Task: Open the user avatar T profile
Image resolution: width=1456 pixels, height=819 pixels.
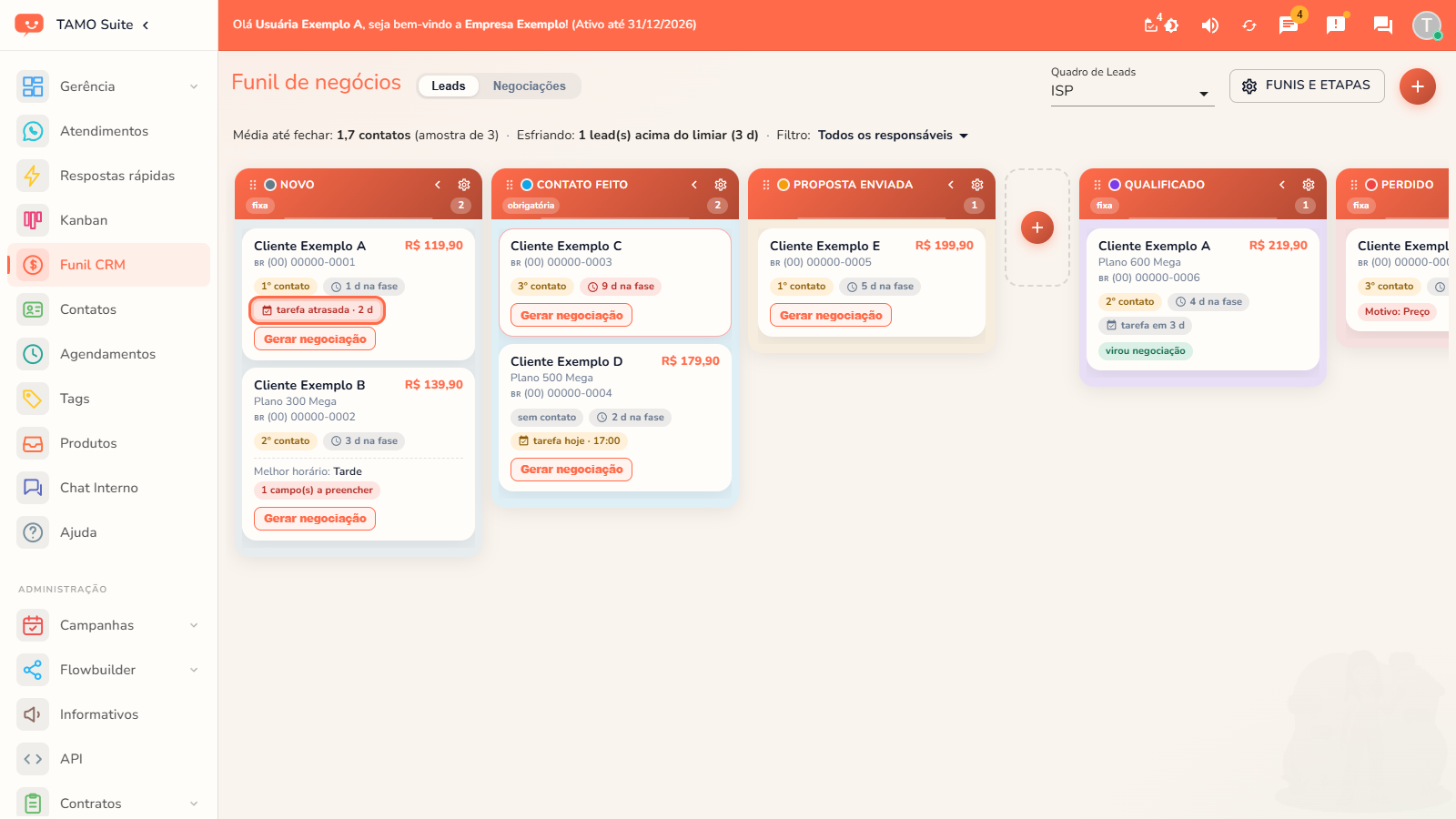Action: [1426, 25]
